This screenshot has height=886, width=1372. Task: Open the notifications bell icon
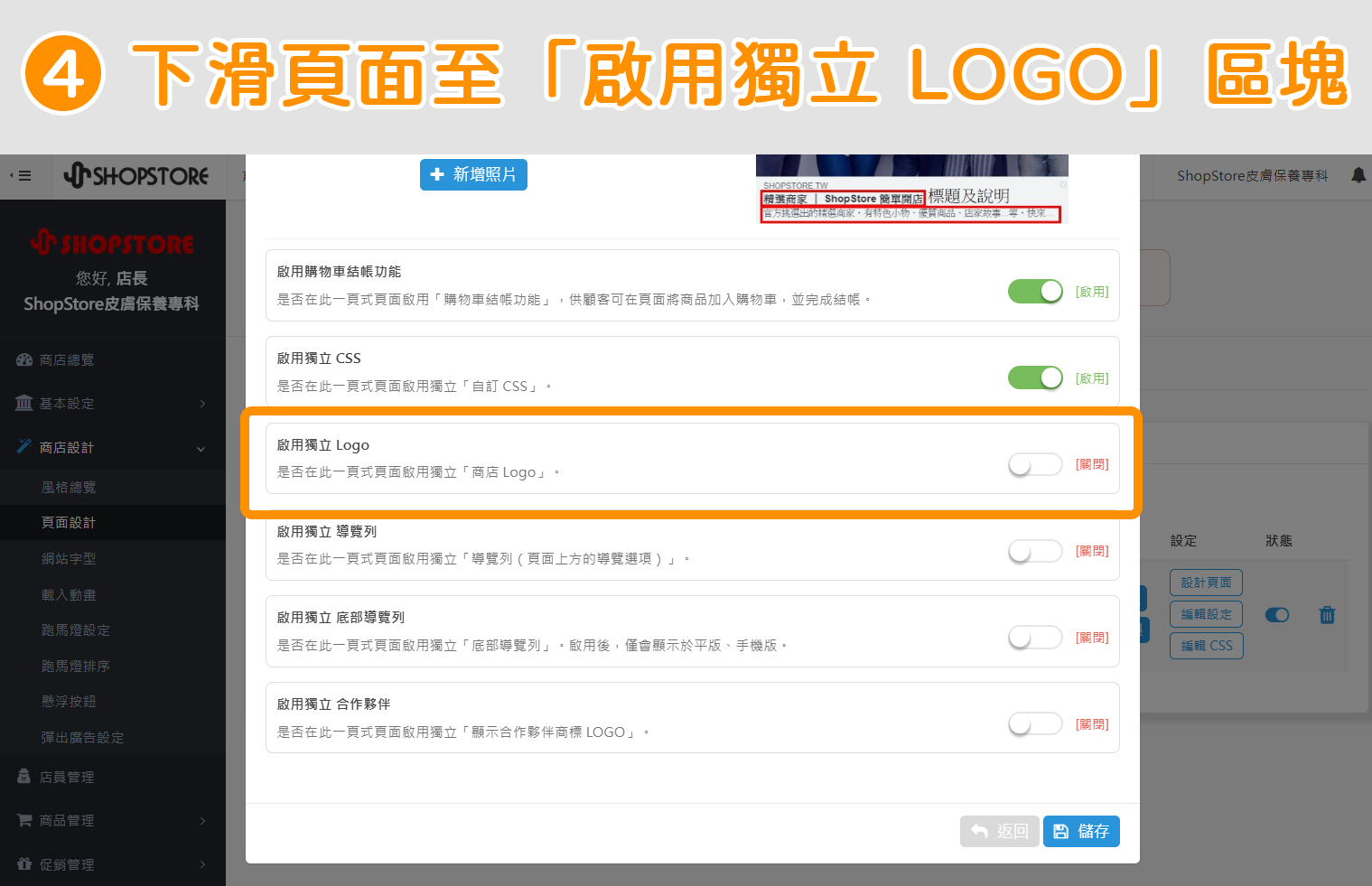click(x=1358, y=175)
